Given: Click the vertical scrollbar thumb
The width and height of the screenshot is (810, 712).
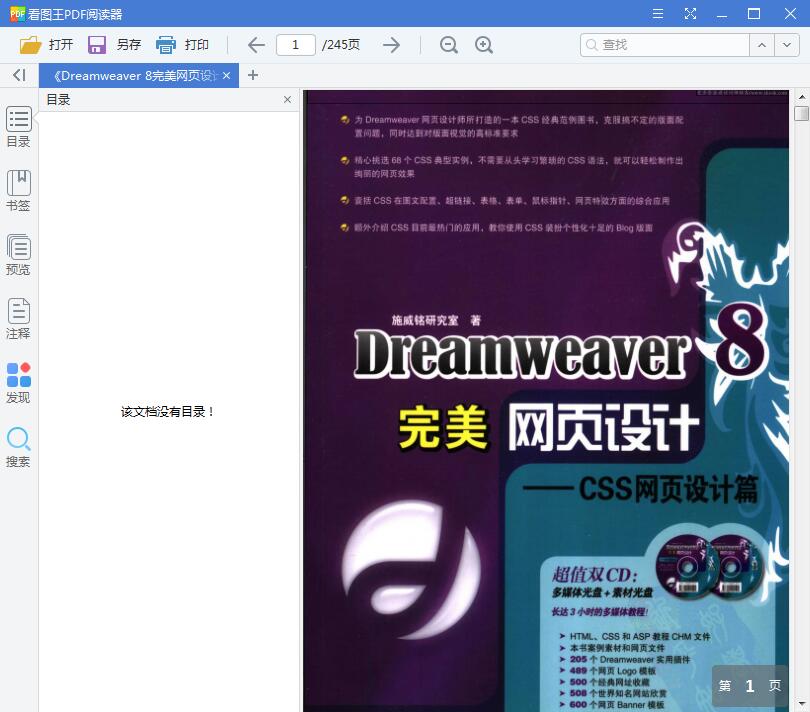Looking at the screenshot, I should [801, 114].
